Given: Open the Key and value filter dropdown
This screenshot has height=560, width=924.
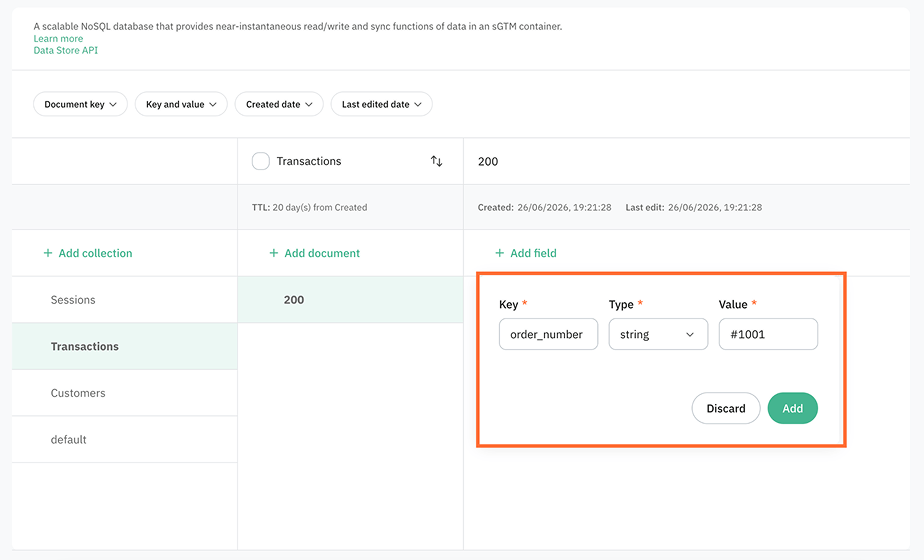Looking at the screenshot, I should tap(181, 104).
